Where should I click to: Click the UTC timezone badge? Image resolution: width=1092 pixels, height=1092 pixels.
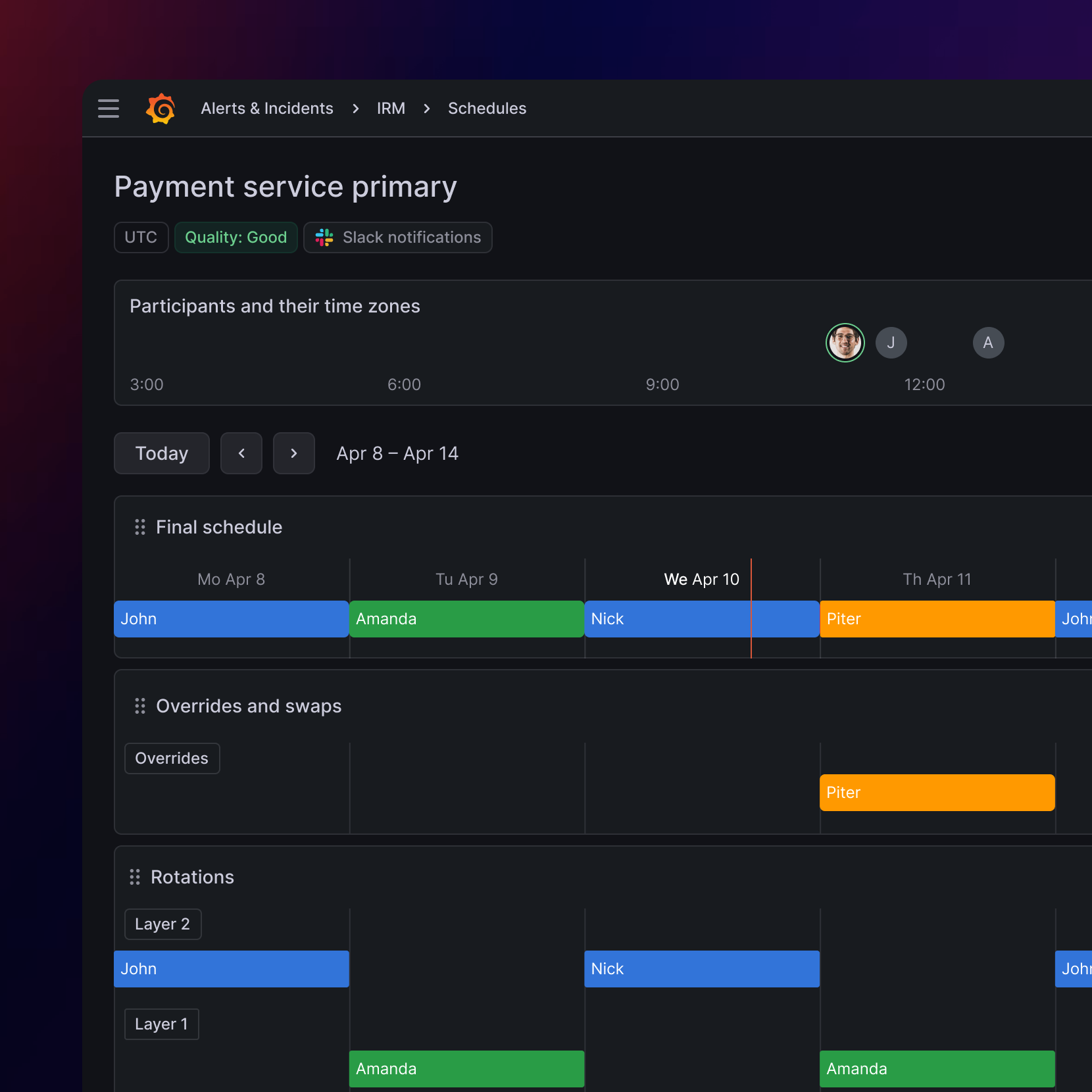141,237
